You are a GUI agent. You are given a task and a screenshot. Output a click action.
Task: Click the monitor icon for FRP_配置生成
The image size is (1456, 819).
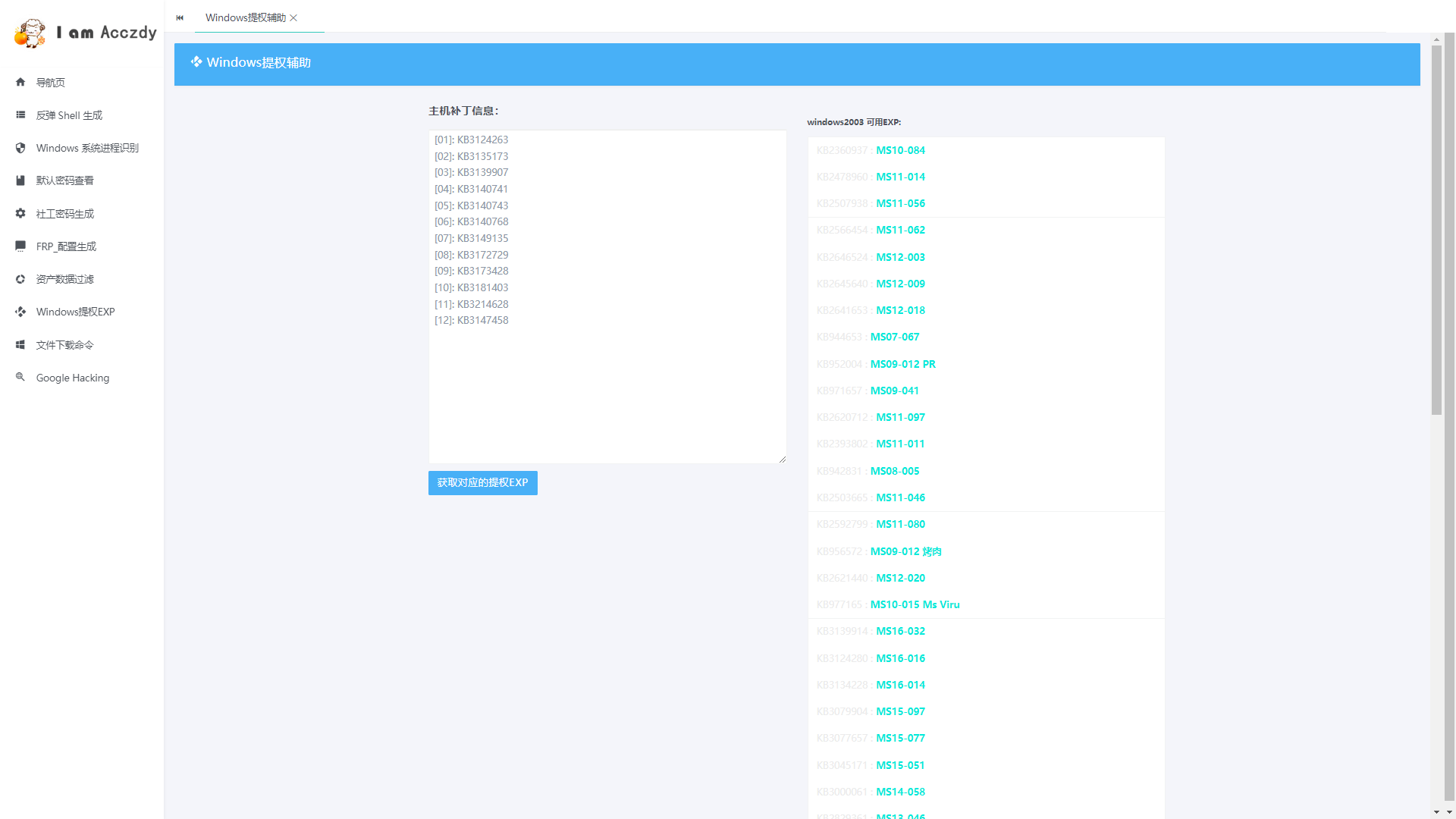(20, 246)
